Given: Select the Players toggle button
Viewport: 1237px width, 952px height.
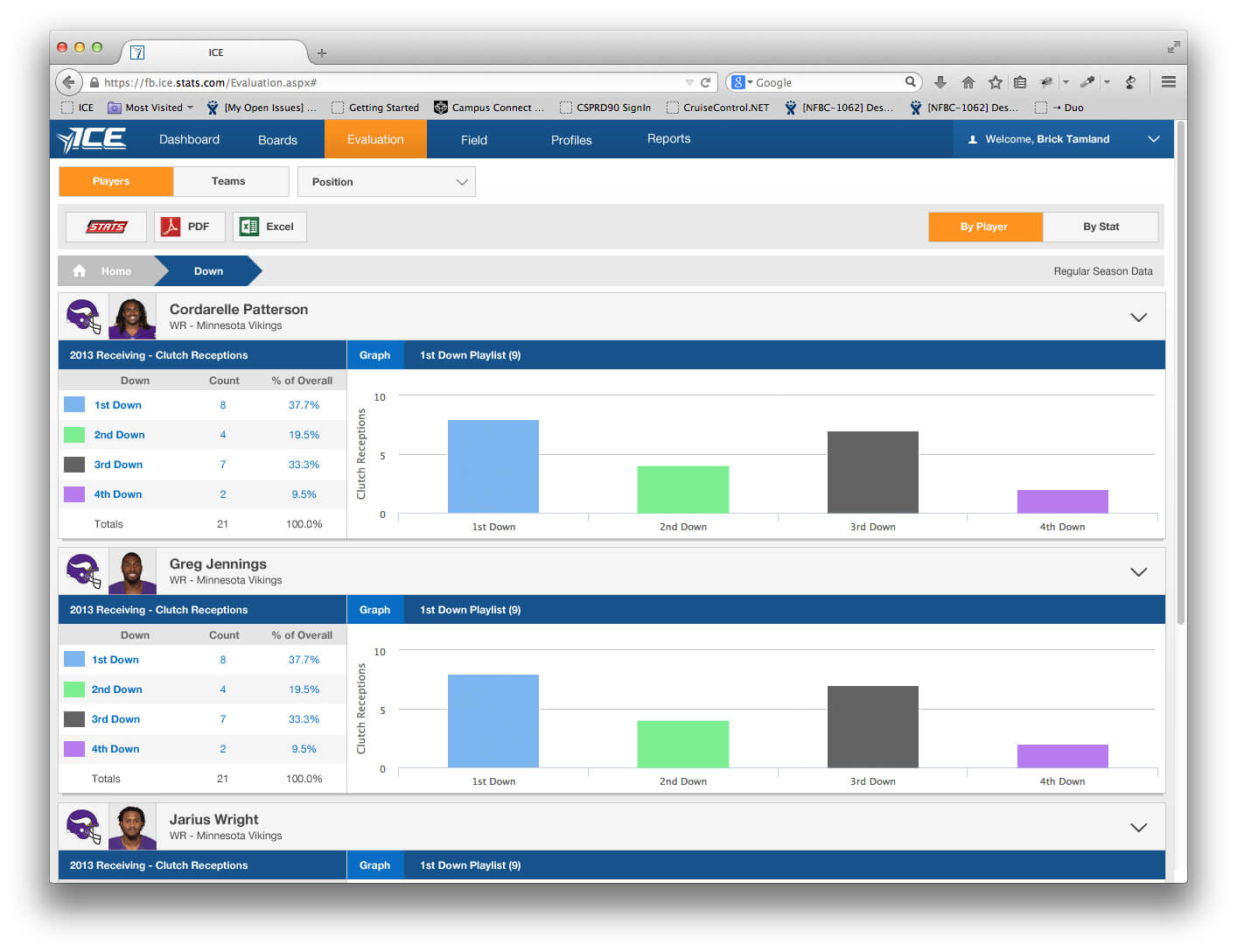Looking at the screenshot, I should pyautogui.click(x=111, y=181).
